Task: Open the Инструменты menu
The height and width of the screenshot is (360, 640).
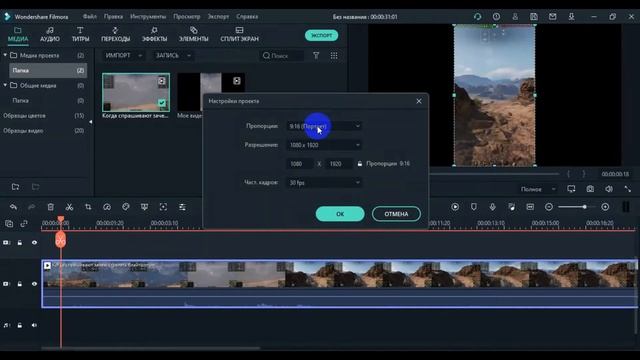Action: [x=148, y=17]
